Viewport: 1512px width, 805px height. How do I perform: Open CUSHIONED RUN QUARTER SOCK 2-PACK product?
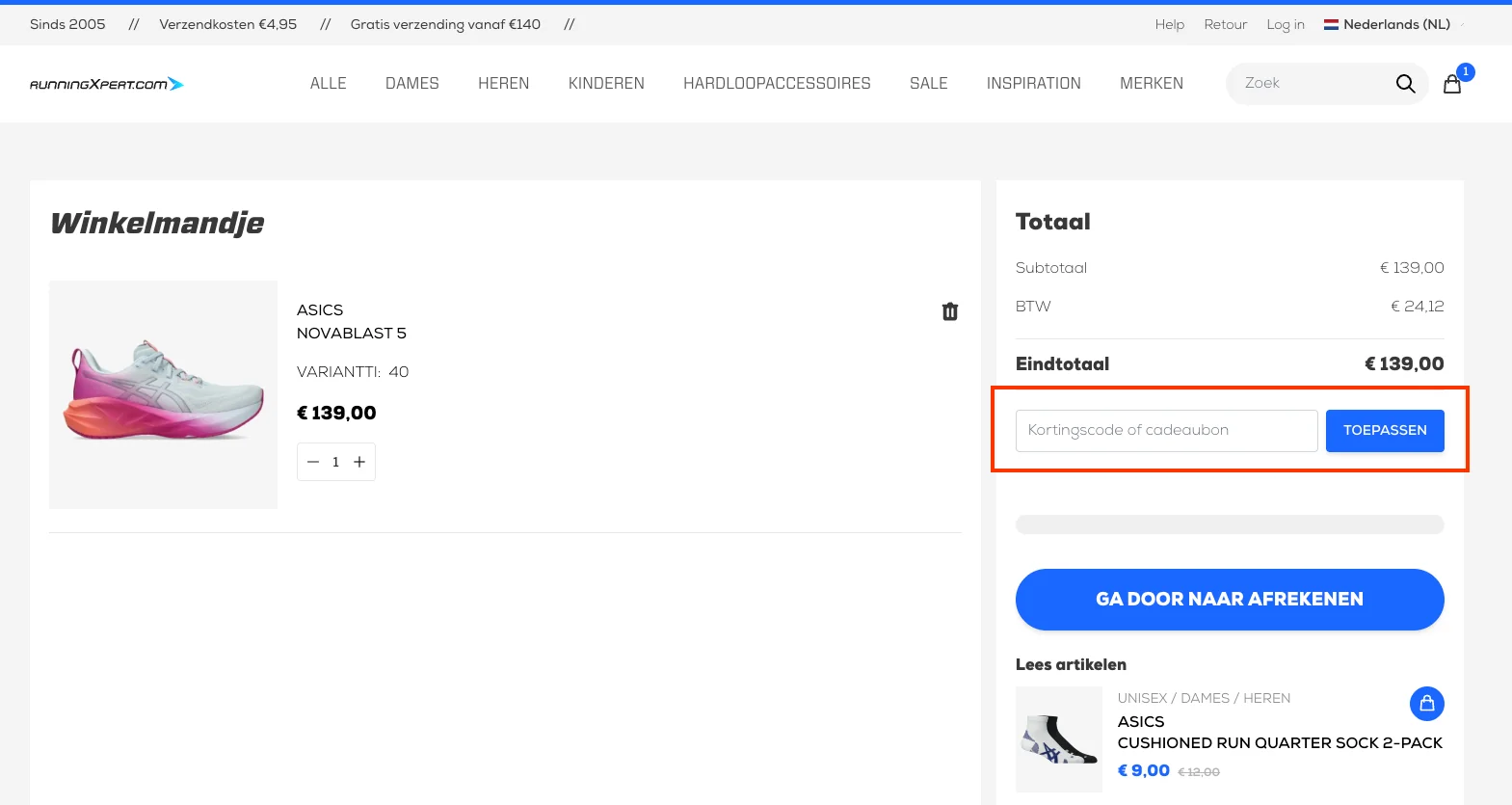[x=1280, y=743]
